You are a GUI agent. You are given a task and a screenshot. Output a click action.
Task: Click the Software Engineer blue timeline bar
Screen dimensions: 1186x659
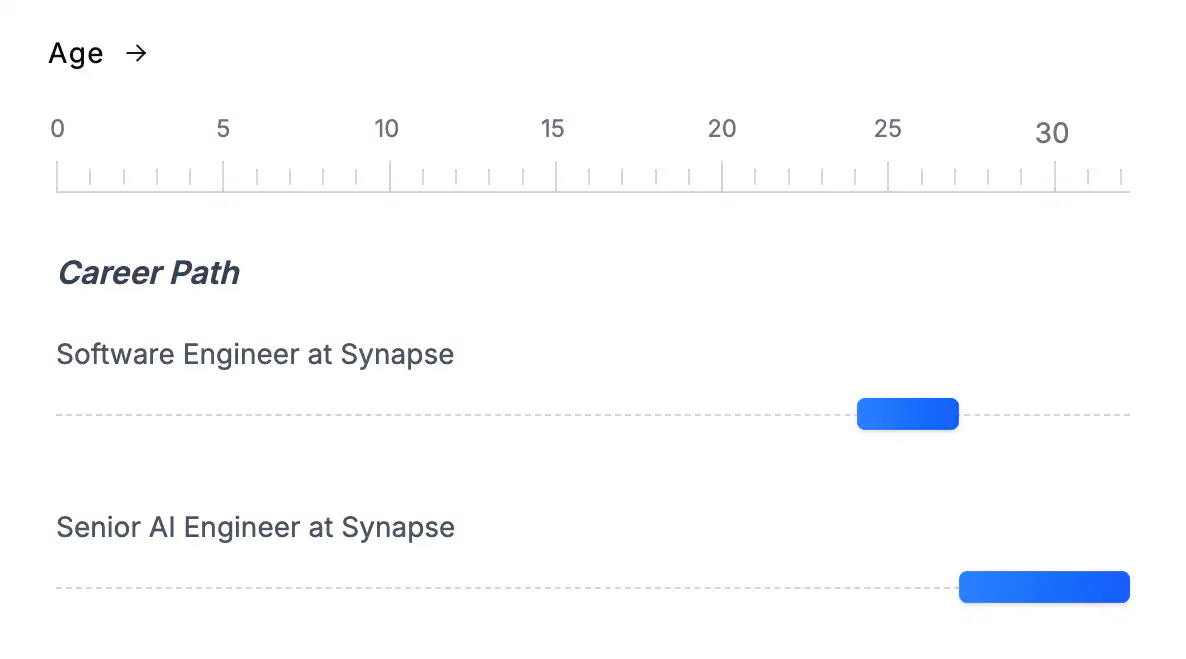pyautogui.click(x=908, y=414)
